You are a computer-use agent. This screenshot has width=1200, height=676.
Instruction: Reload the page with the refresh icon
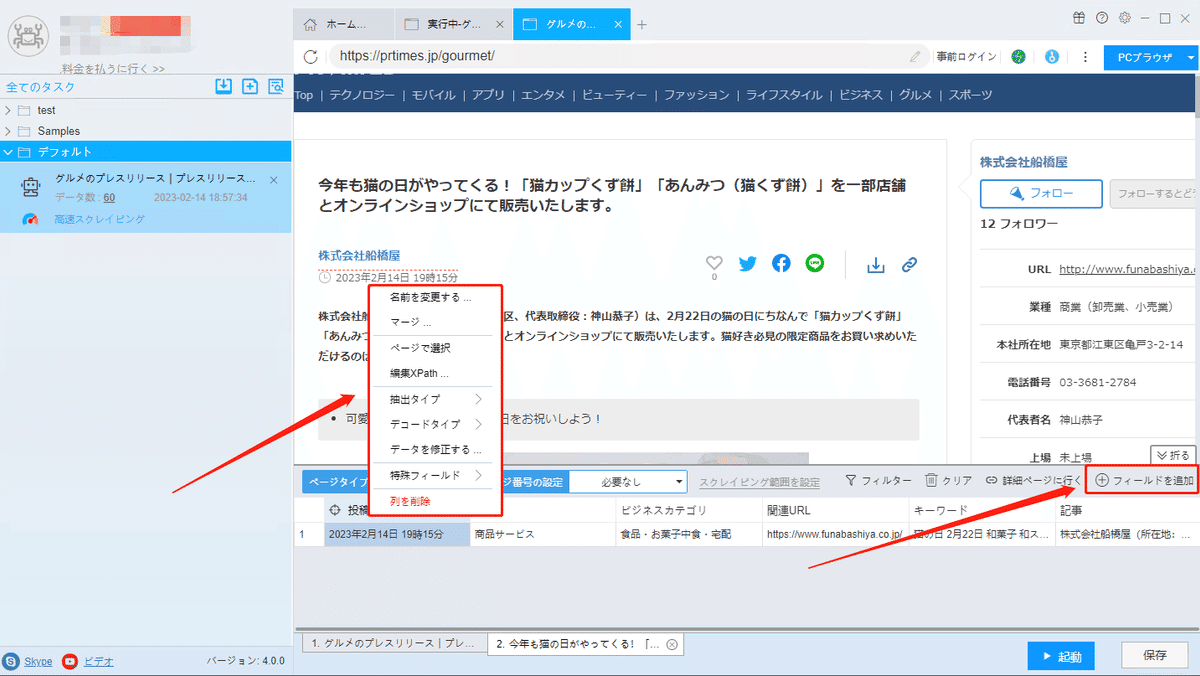[310, 57]
